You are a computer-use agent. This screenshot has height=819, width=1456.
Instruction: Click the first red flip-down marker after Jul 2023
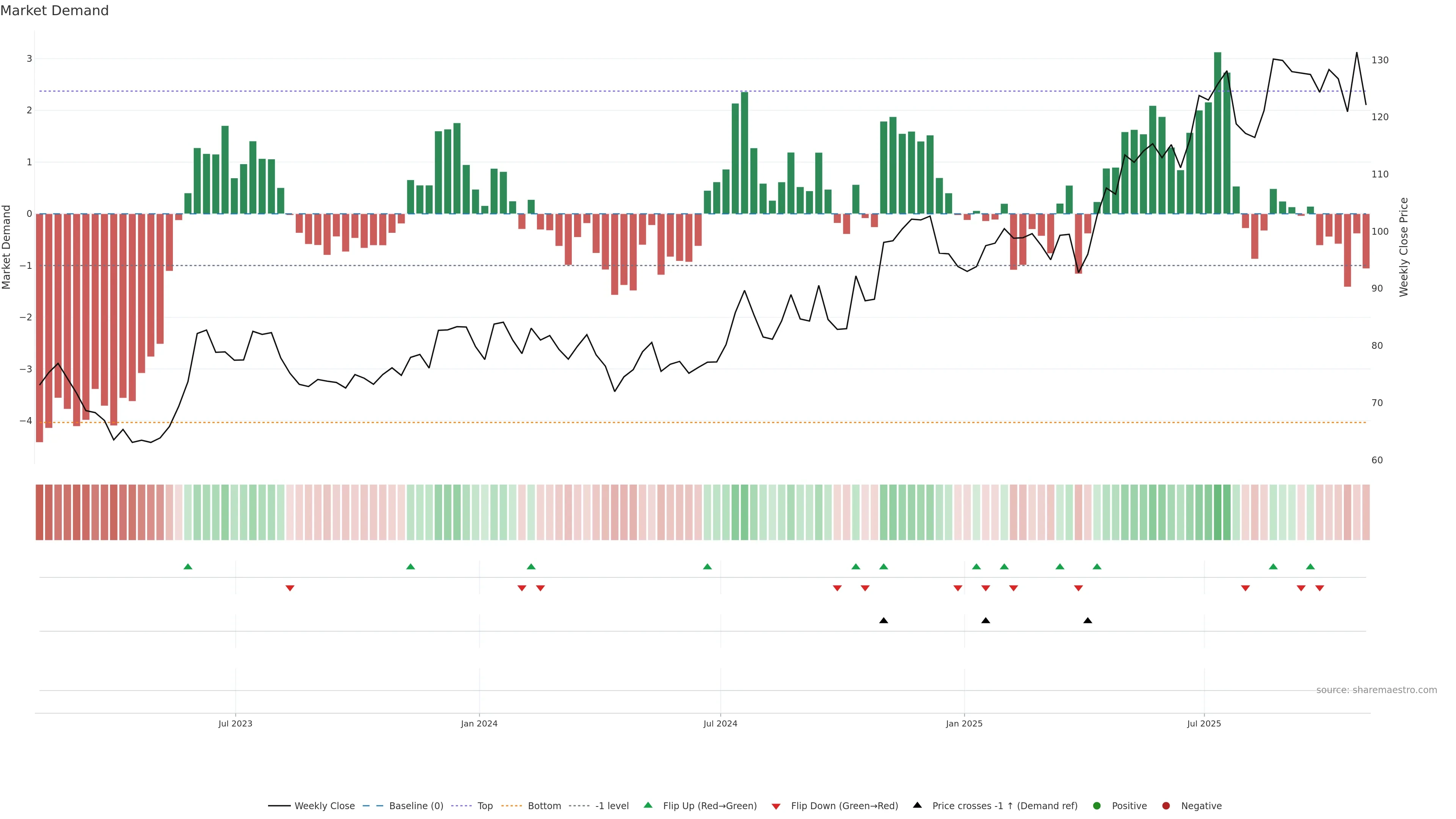point(290,588)
